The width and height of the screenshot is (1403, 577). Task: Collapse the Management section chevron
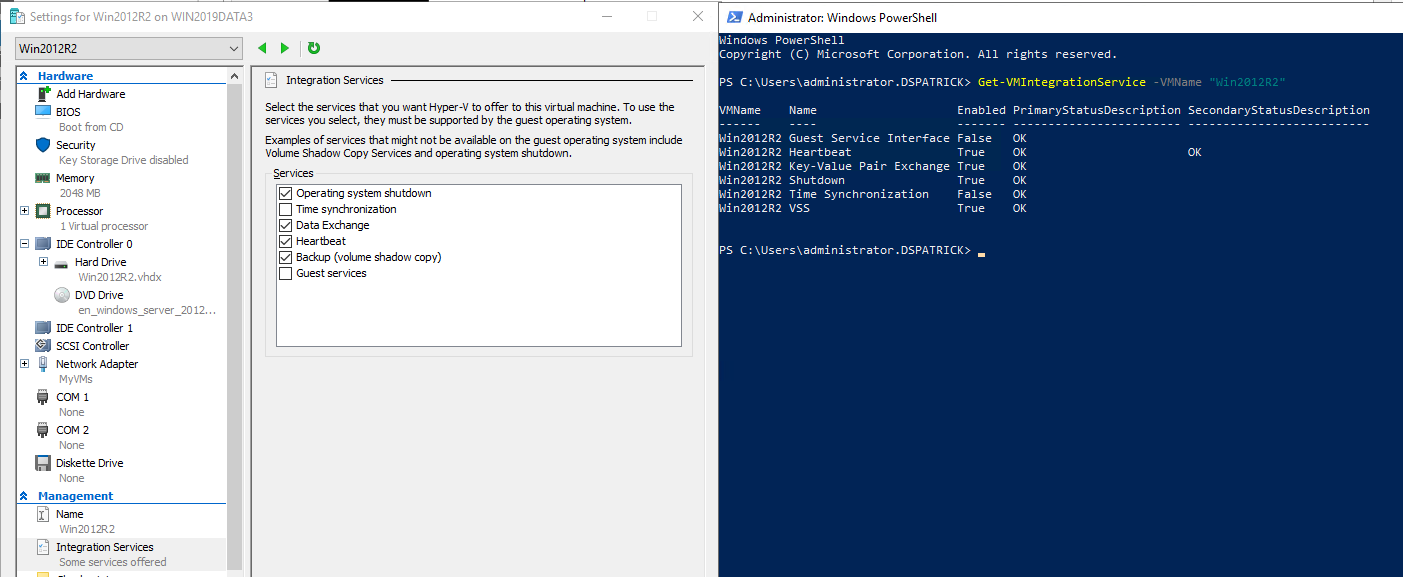pos(23,496)
